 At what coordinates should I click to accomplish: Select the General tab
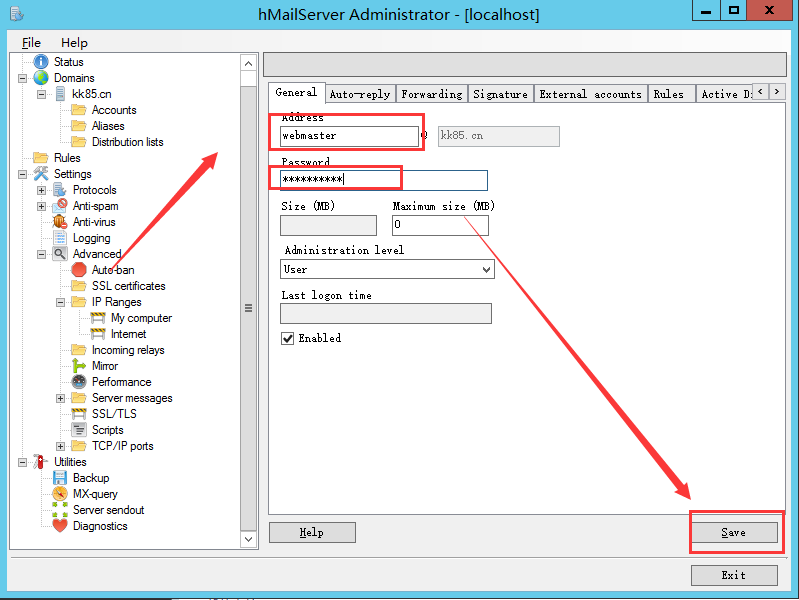click(x=296, y=92)
